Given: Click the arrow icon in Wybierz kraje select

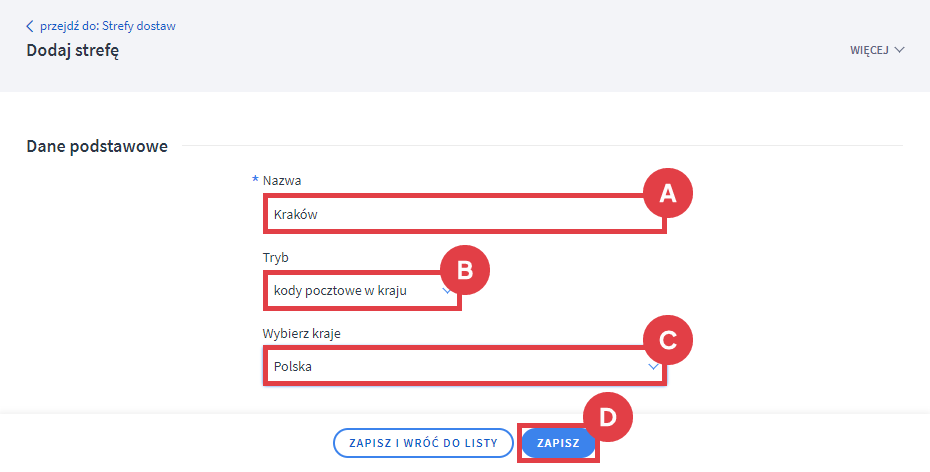Looking at the screenshot, I should tap(653, 367).
